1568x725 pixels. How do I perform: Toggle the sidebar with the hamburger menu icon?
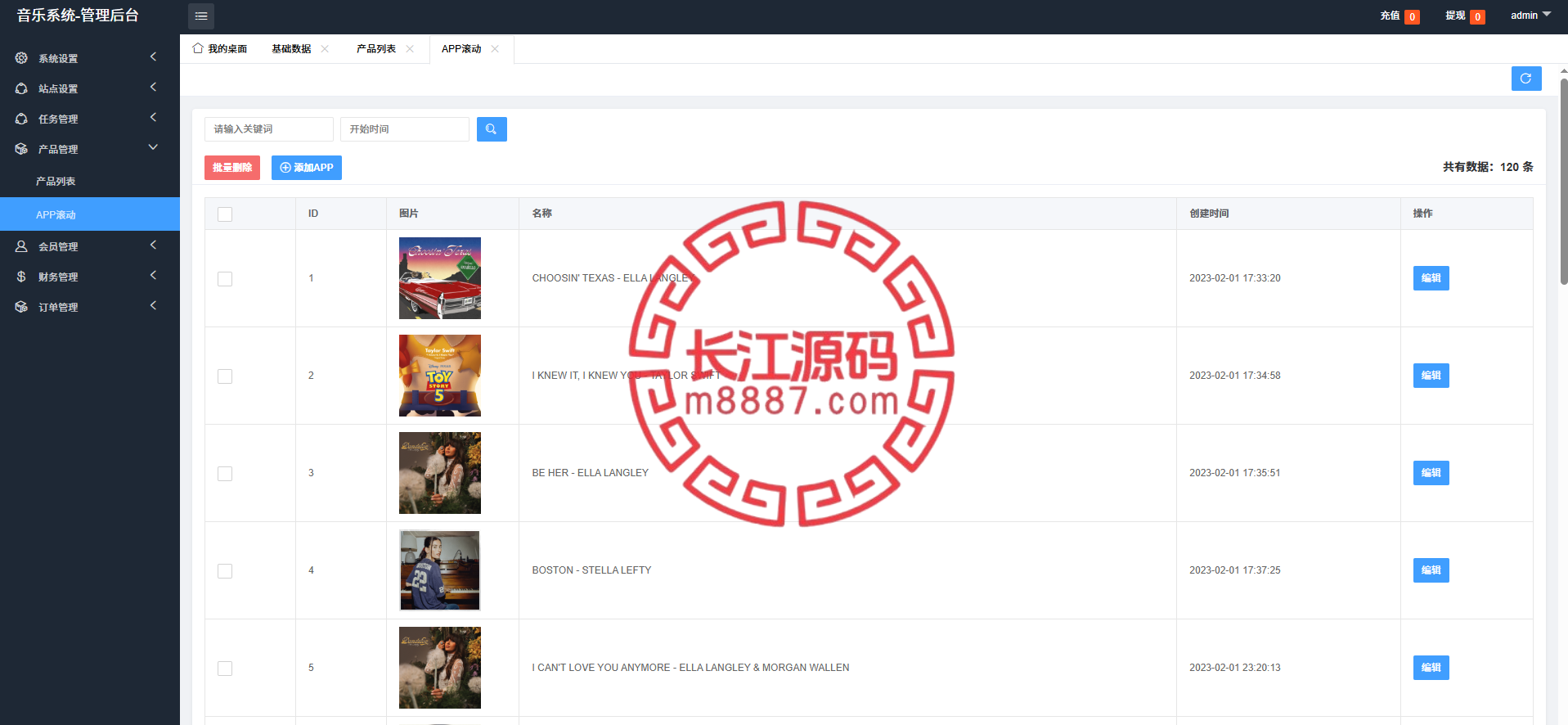pos(201,16)
